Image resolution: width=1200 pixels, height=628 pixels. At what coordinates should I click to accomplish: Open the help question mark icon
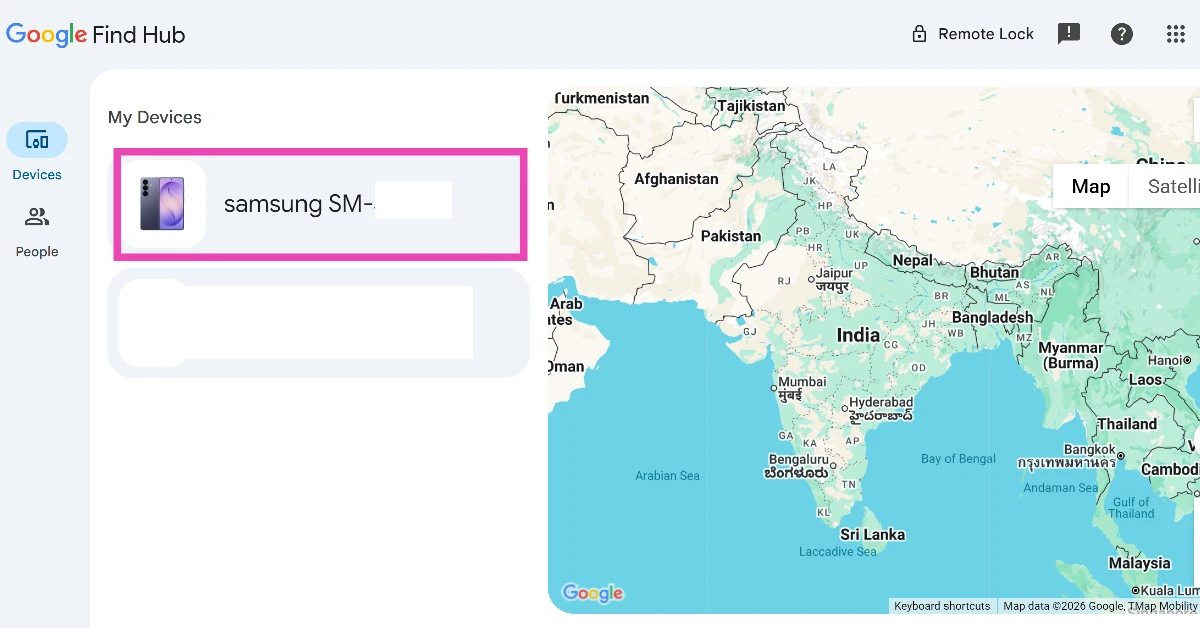click(x=1122, y=34)
